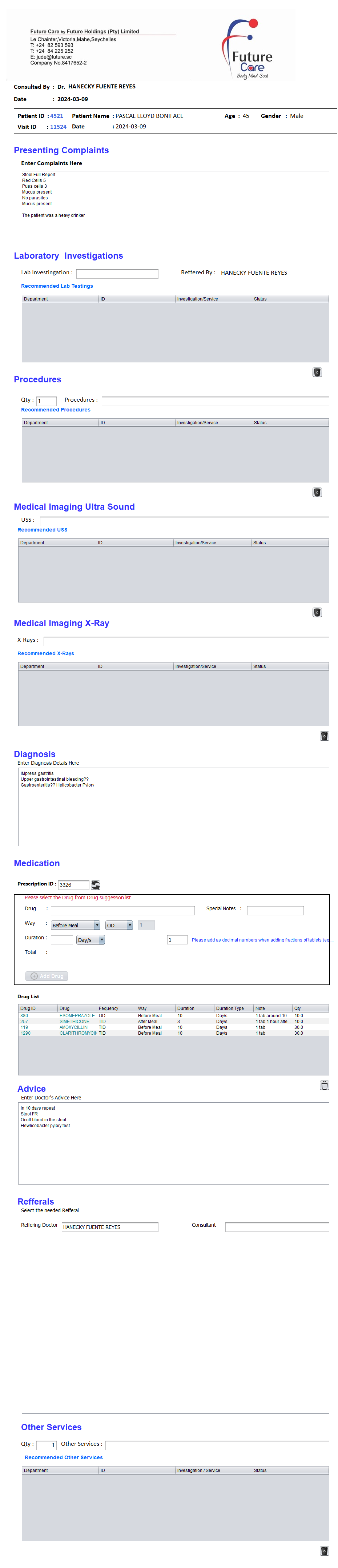Viewport: 338px width, 1568px height.
Task: Click the Prescription ID refresh icon
Action: point(96,884)
